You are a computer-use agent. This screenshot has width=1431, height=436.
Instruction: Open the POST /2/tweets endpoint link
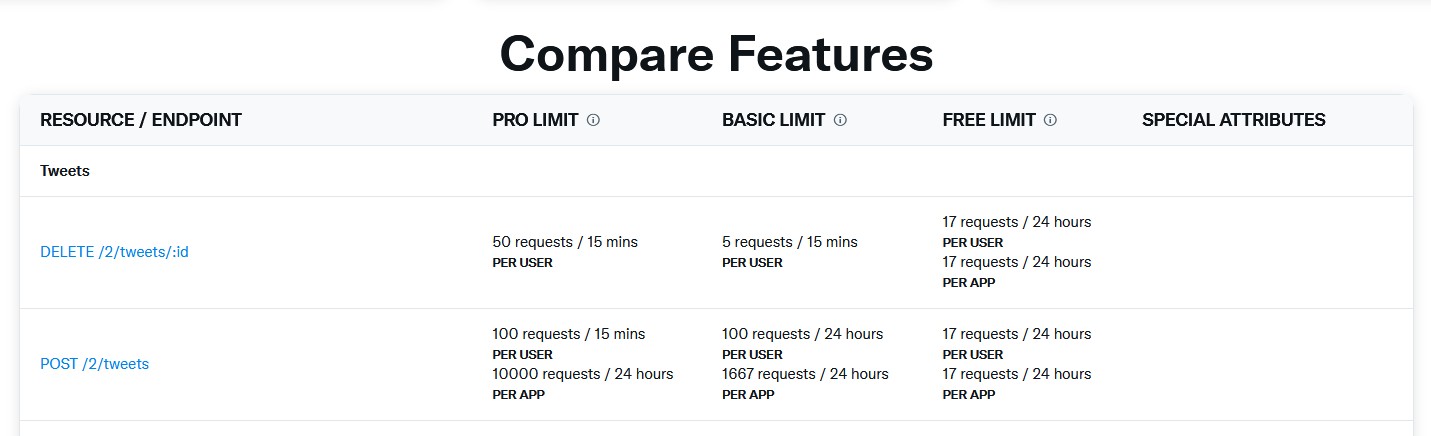(94, 364)
